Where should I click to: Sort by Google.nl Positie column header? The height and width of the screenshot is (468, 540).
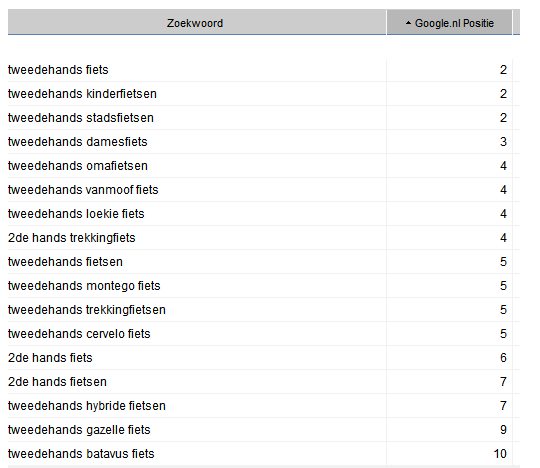pos(449,22)
